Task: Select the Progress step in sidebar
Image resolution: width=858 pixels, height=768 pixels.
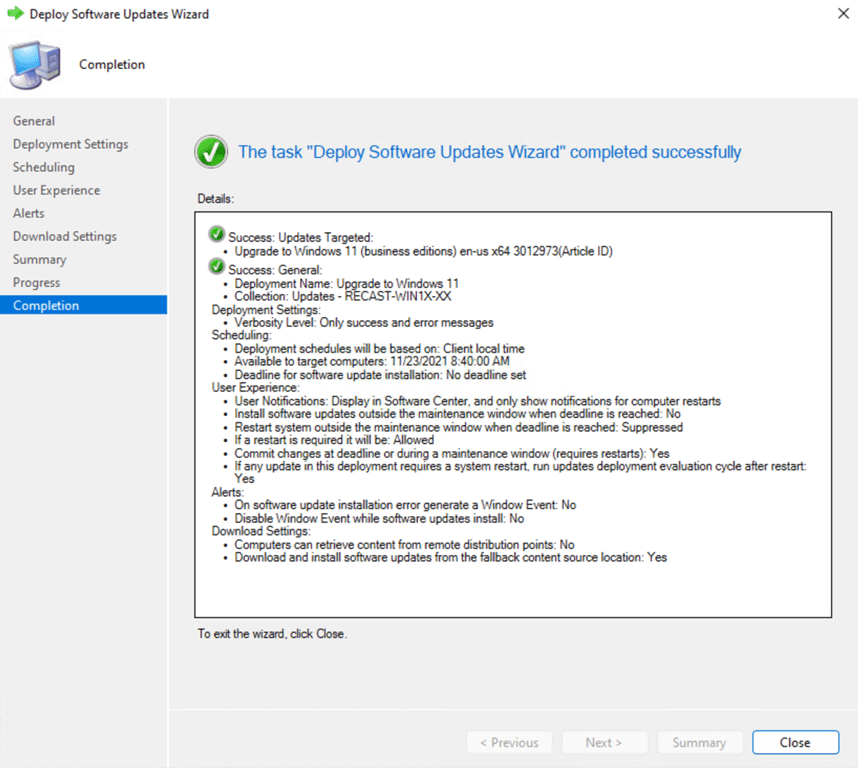Action: tap(36, 282)
